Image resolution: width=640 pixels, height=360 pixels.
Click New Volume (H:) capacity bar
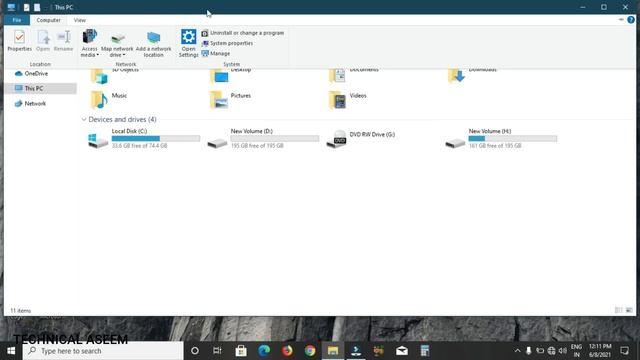(513, 139)
